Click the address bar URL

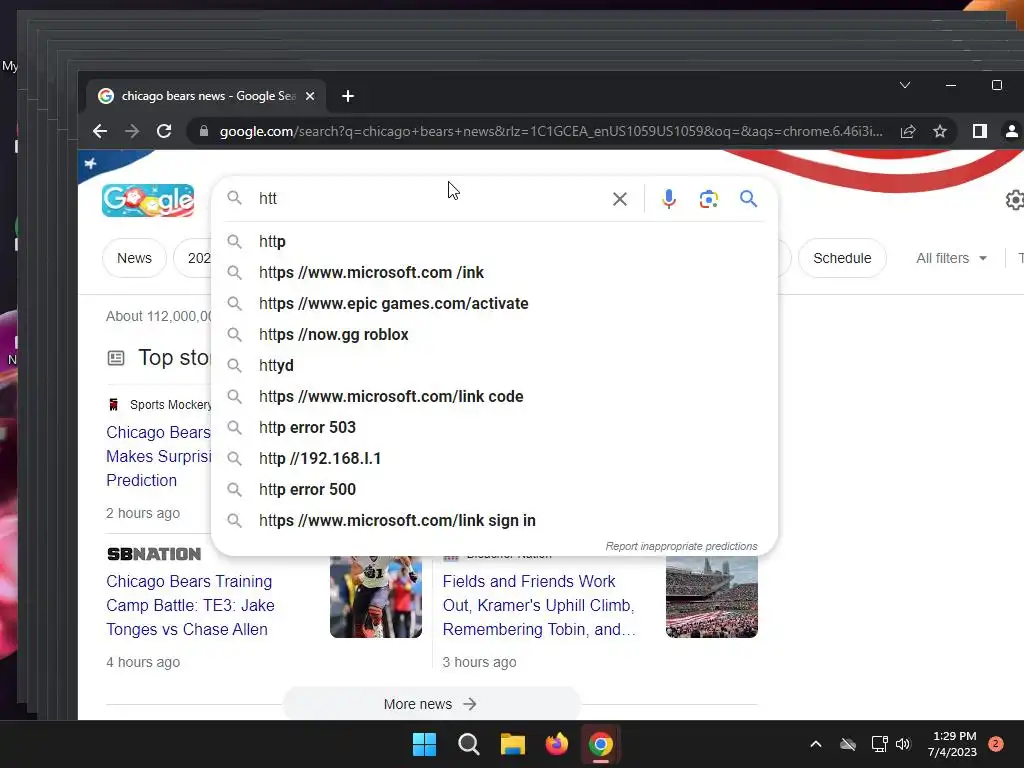(551, 131)
